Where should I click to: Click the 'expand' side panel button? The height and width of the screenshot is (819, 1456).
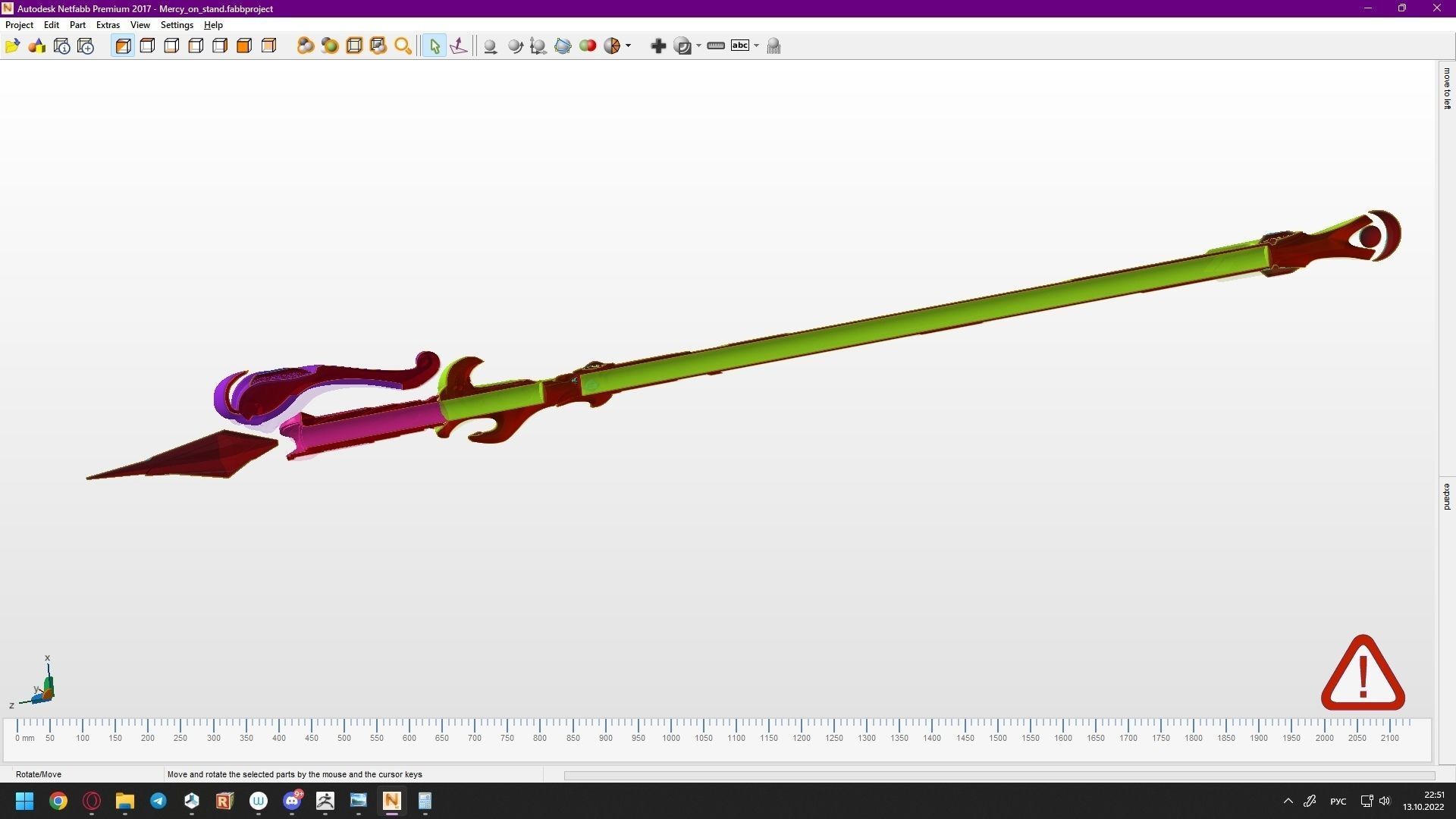point(1447,497)
